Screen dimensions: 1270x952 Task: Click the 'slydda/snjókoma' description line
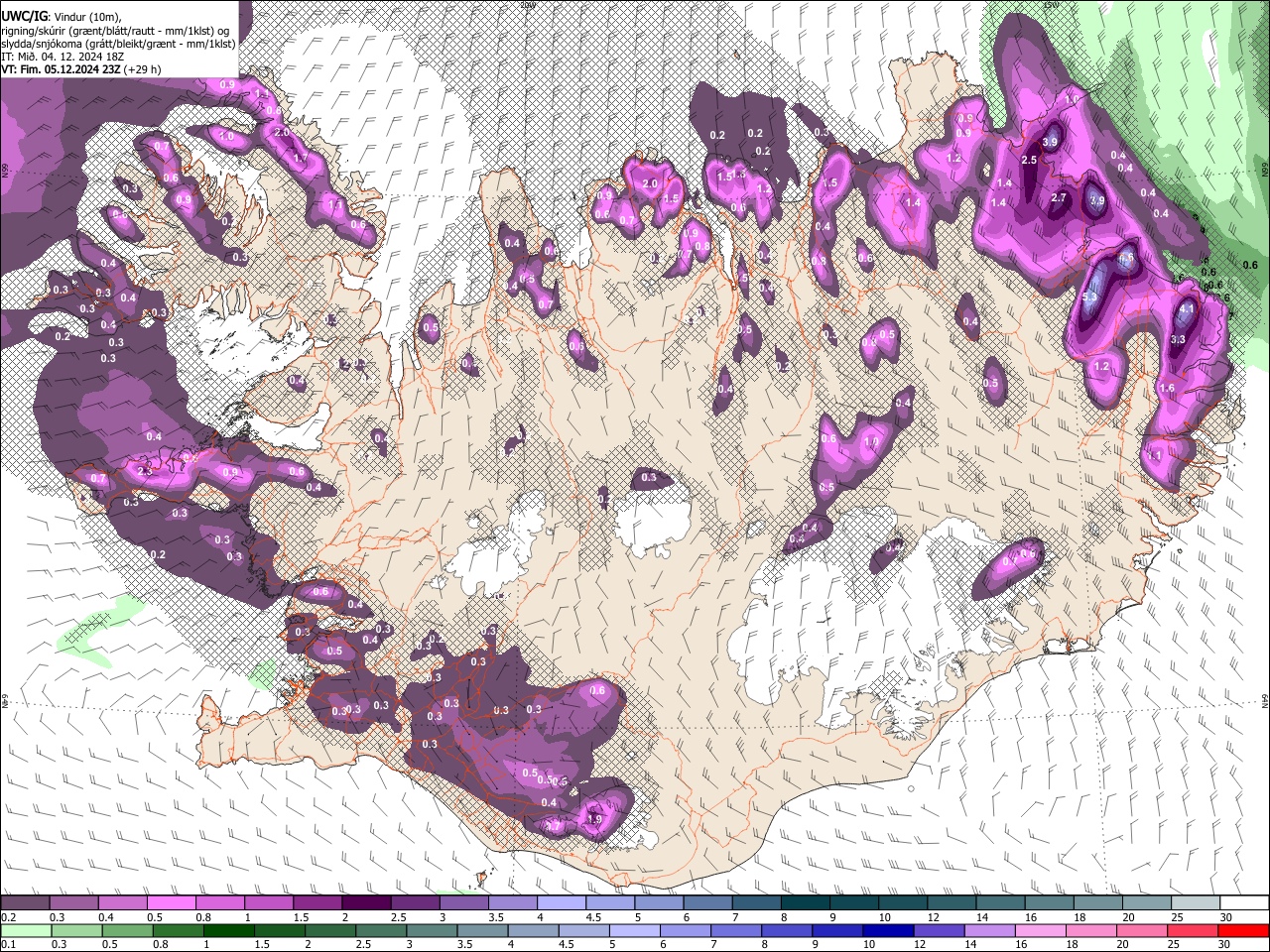pyautogui.click(x=118, y=44)
